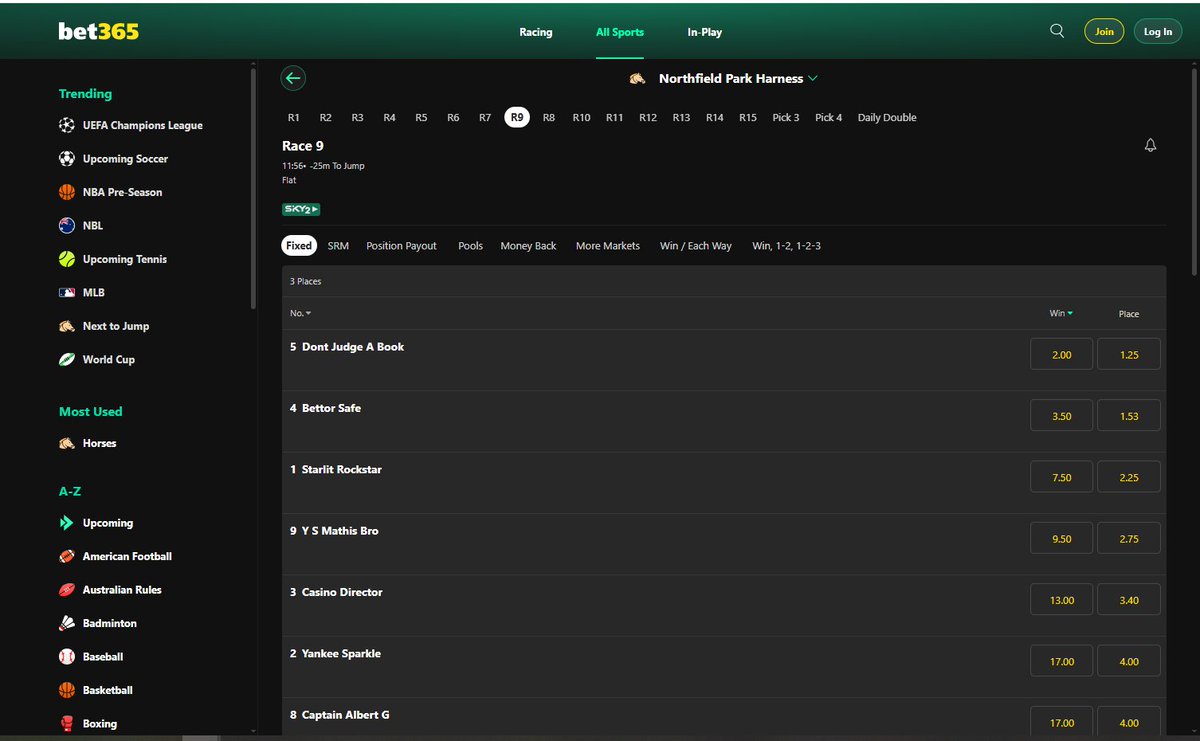The width and height of the screenshot is (1200, 741).
Task: Click the Upcoming arrow icon under A-Z
Action: pyautogui.click(x=67, y=523)
